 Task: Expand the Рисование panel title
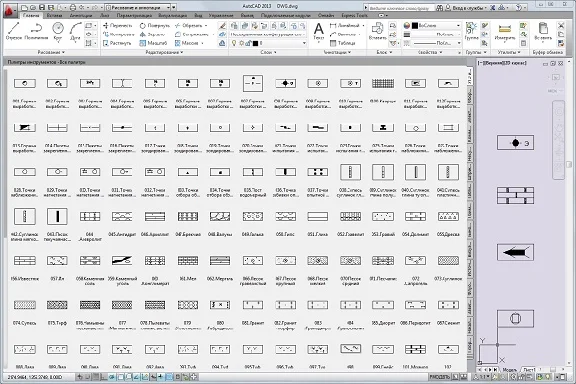51,52
